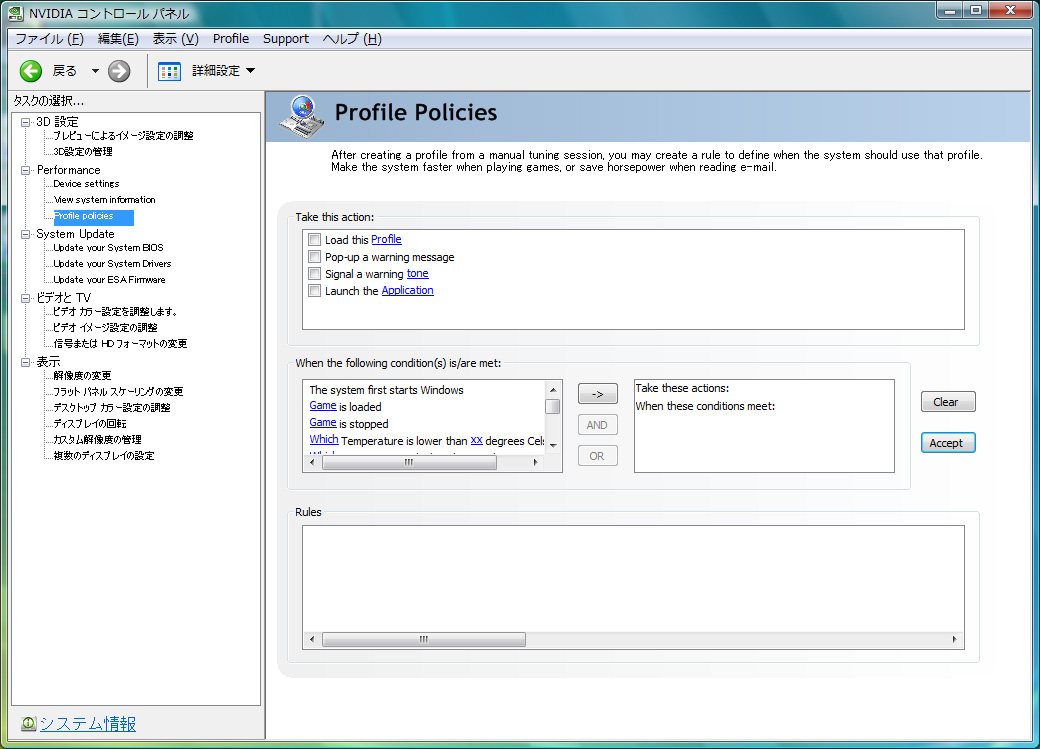Click the xx degrees value link
The width and height of the screenshot is (1040, 749).
click(476, 440)
